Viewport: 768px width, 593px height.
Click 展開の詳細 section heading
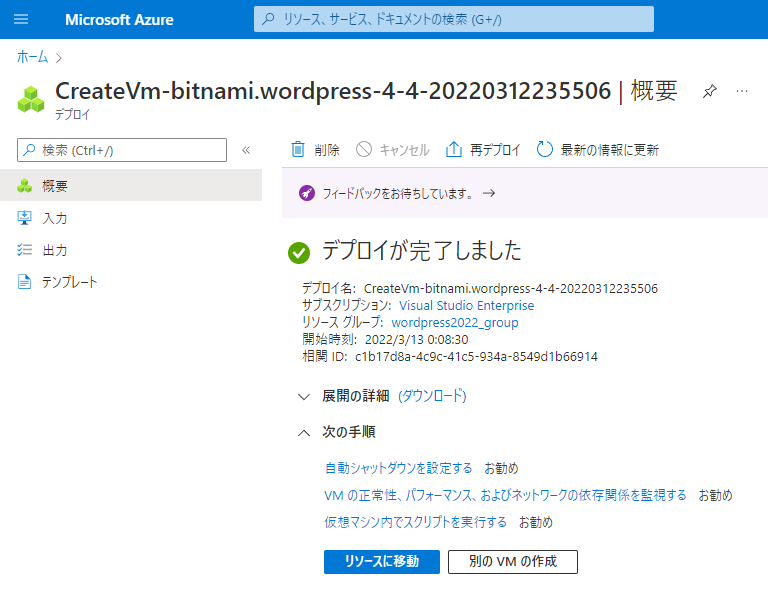coord(356,396)
